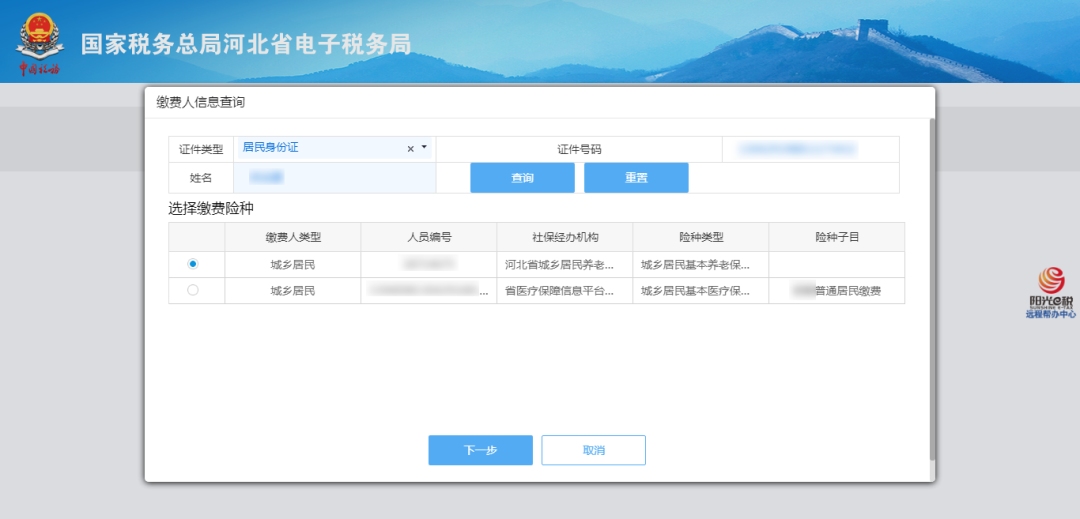The image size is (1080, 519).
Task: Focus the 证件号码 input field
Action: [x=810, y=149]
